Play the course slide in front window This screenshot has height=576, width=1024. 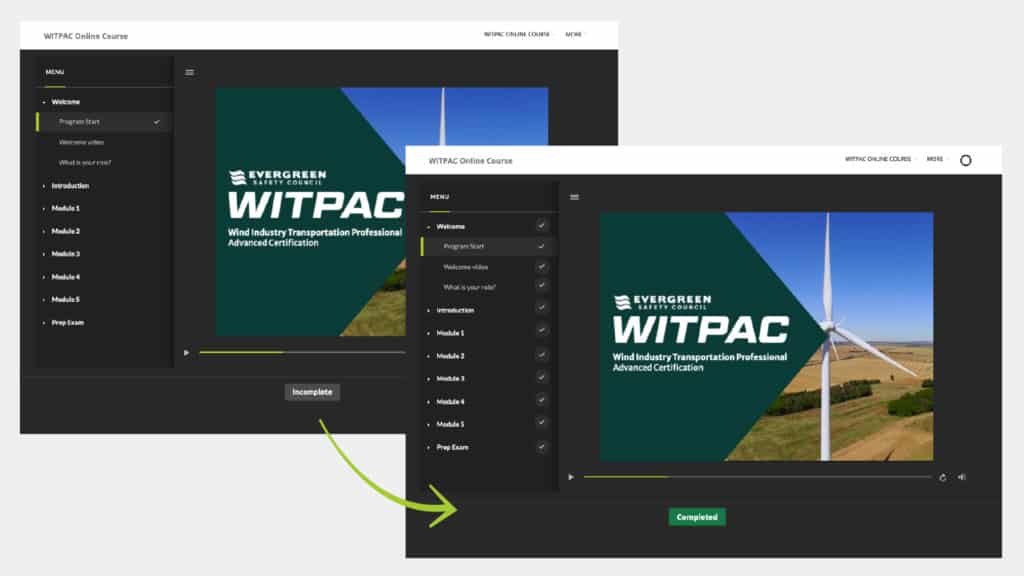click(x=571, y=477)
